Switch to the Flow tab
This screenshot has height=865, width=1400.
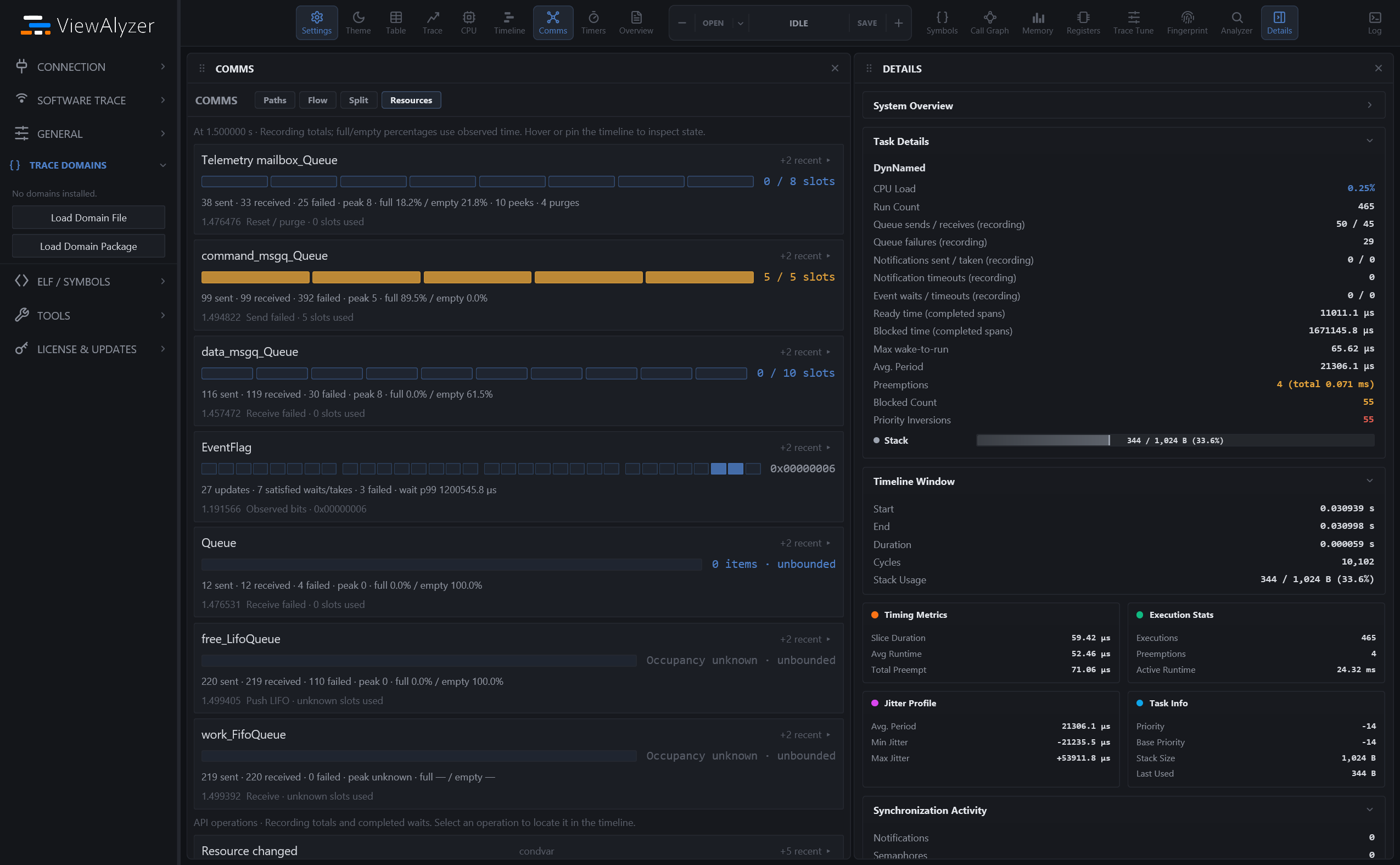click(317, 100)
